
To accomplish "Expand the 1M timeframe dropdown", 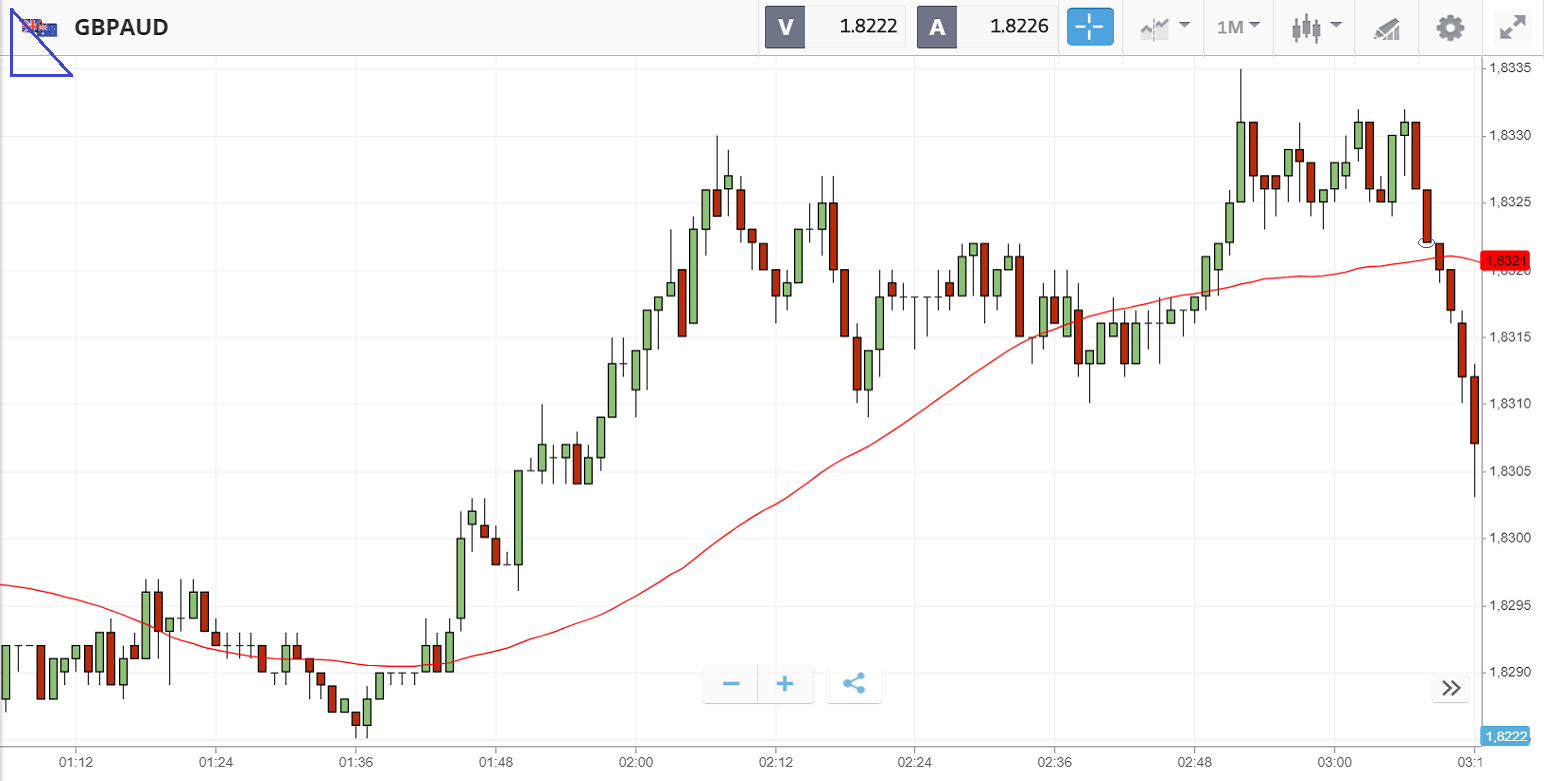I will [x=1238, y=27].
